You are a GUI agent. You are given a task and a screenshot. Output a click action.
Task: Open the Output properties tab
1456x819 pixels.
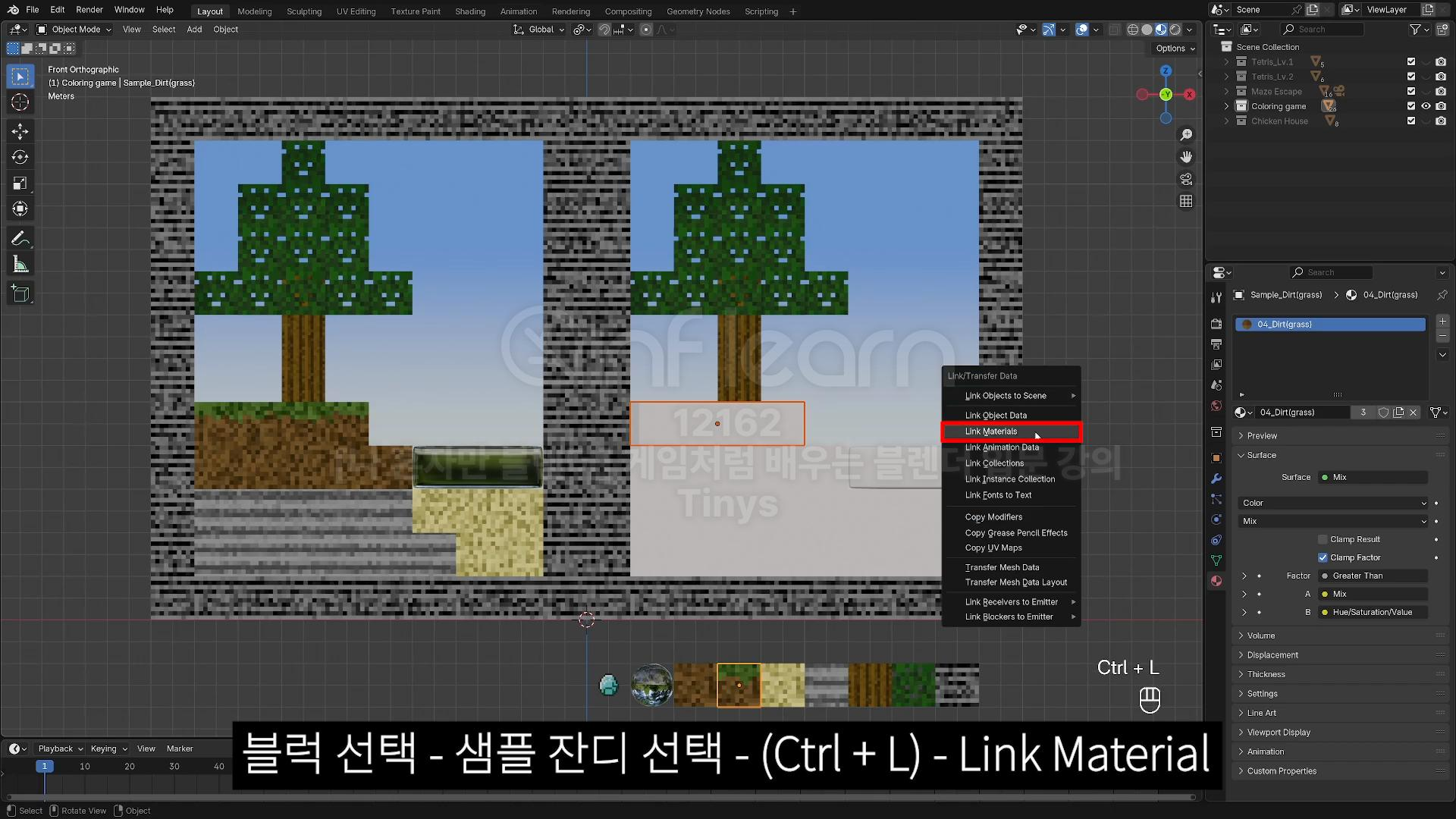tap(1216, 344)
